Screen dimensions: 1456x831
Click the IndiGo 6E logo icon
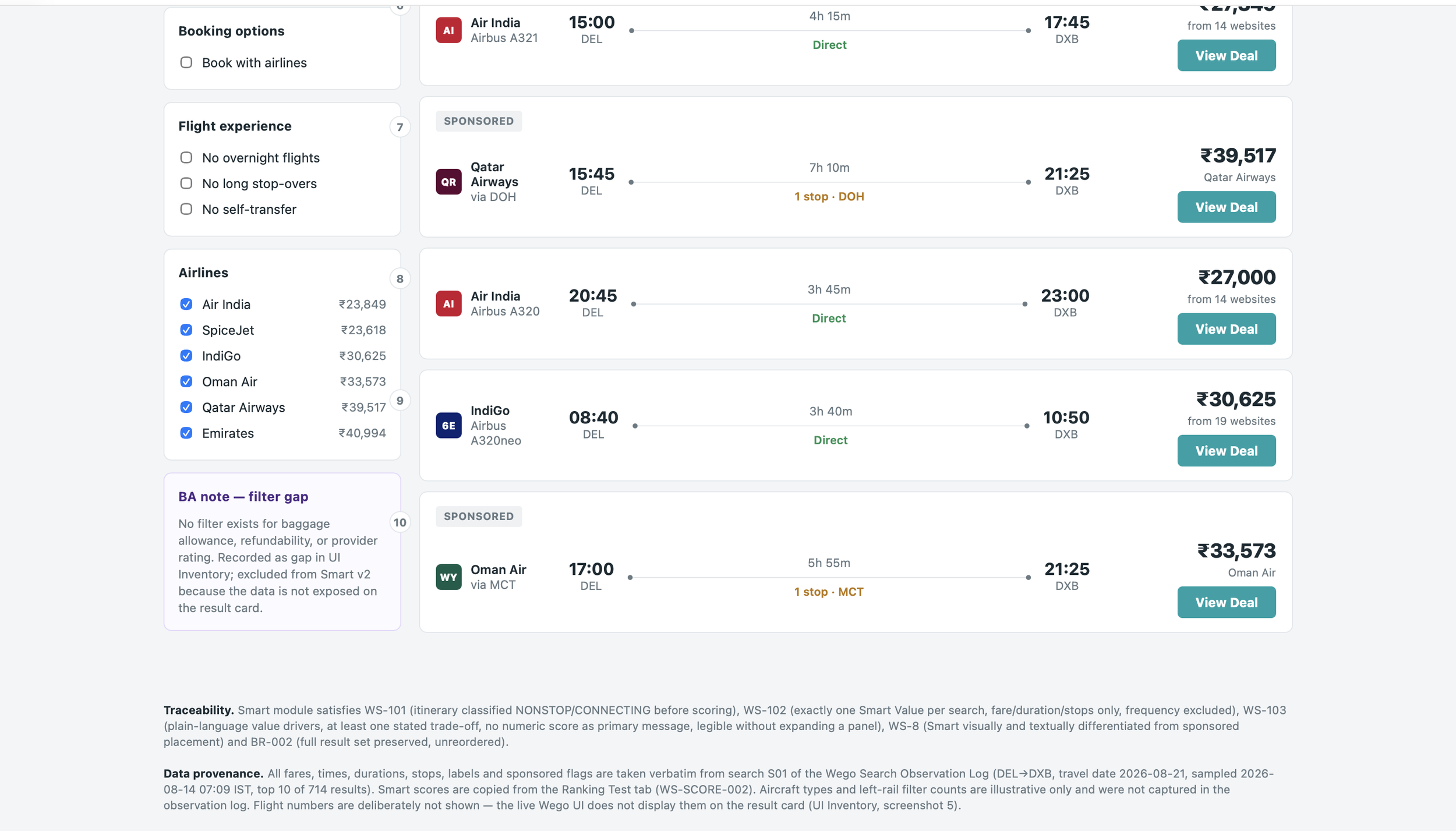coord(448,425)
